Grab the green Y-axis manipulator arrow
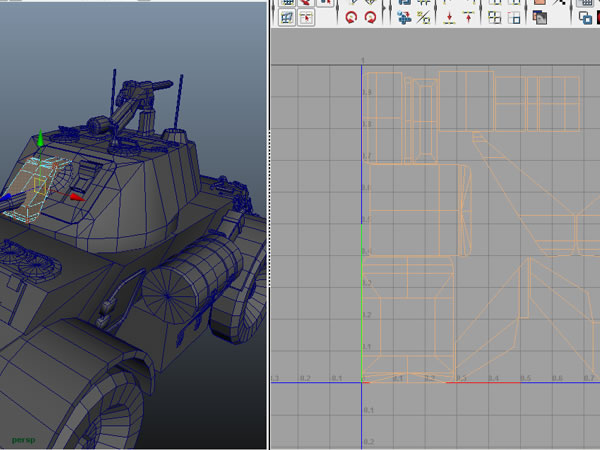 [40, 139]
